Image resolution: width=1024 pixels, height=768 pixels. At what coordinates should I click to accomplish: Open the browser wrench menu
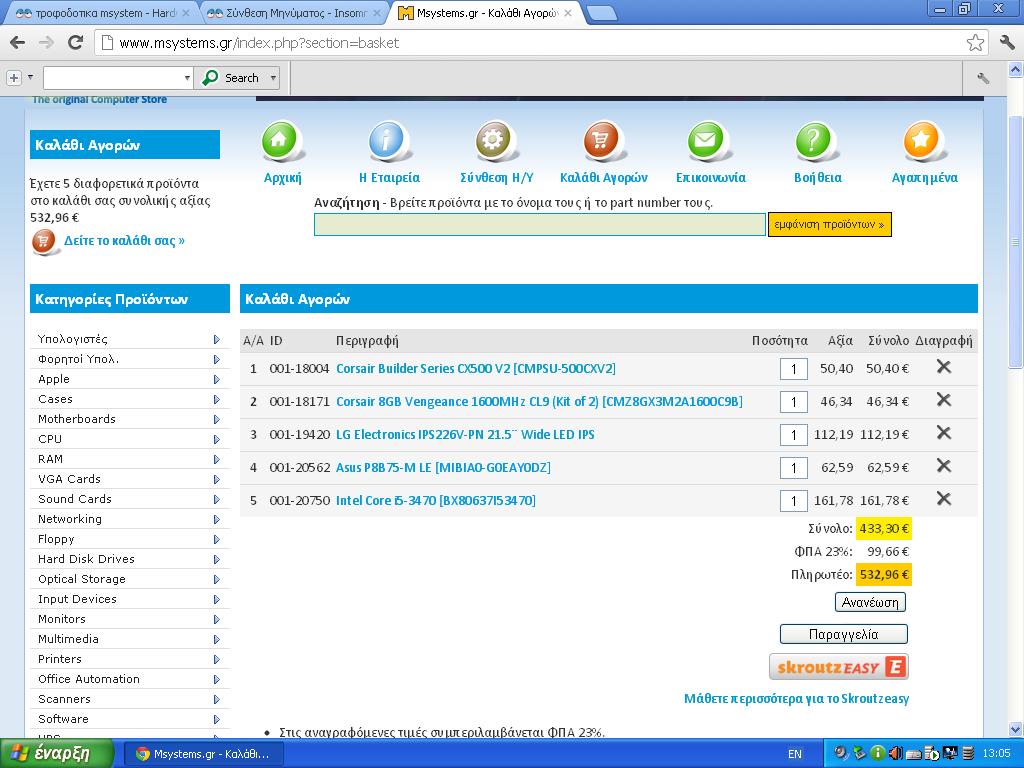point(1006,43)
